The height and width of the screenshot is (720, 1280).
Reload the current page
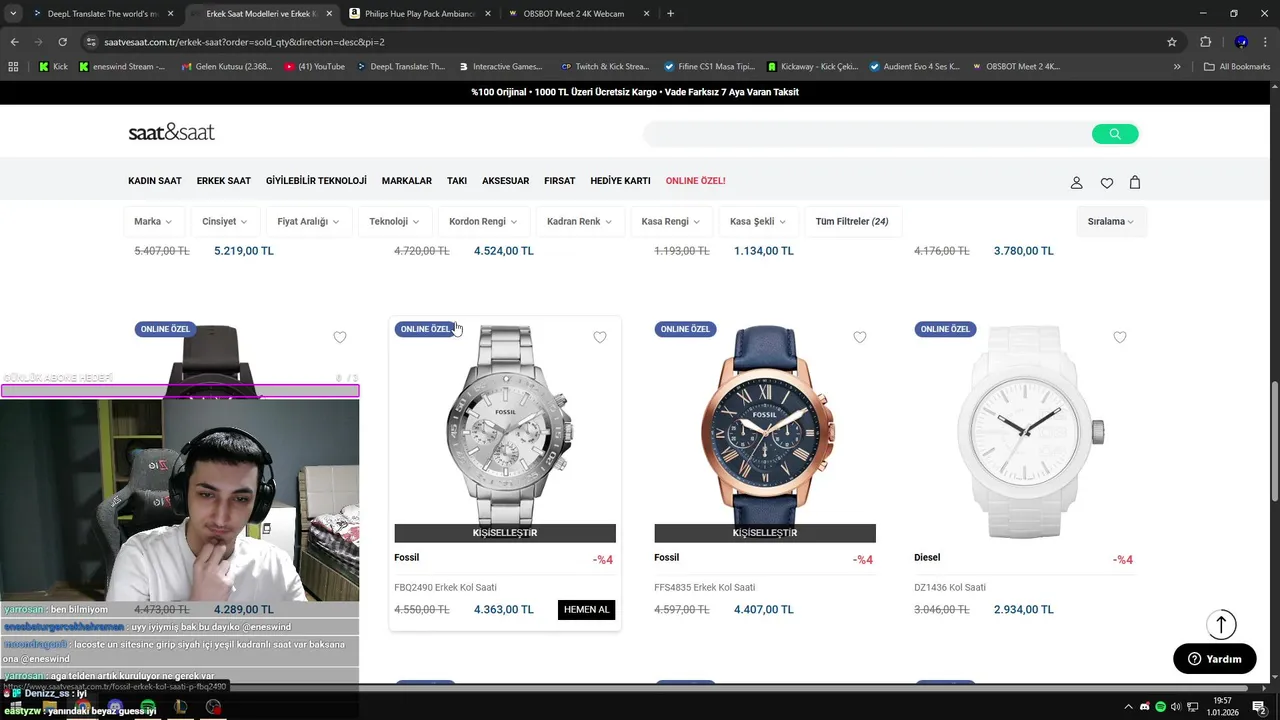[62, 42]
